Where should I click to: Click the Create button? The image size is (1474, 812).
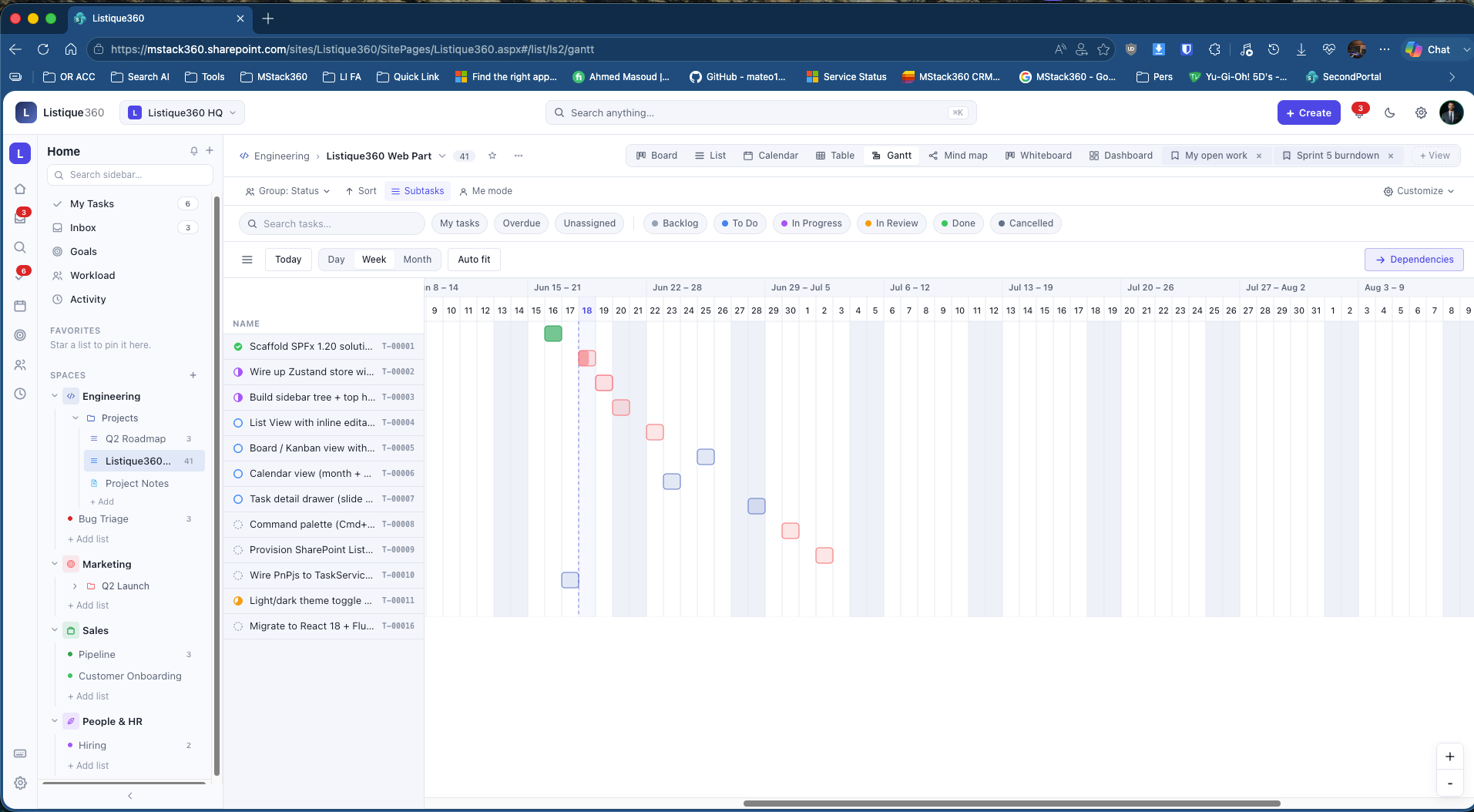(1308, 112)
